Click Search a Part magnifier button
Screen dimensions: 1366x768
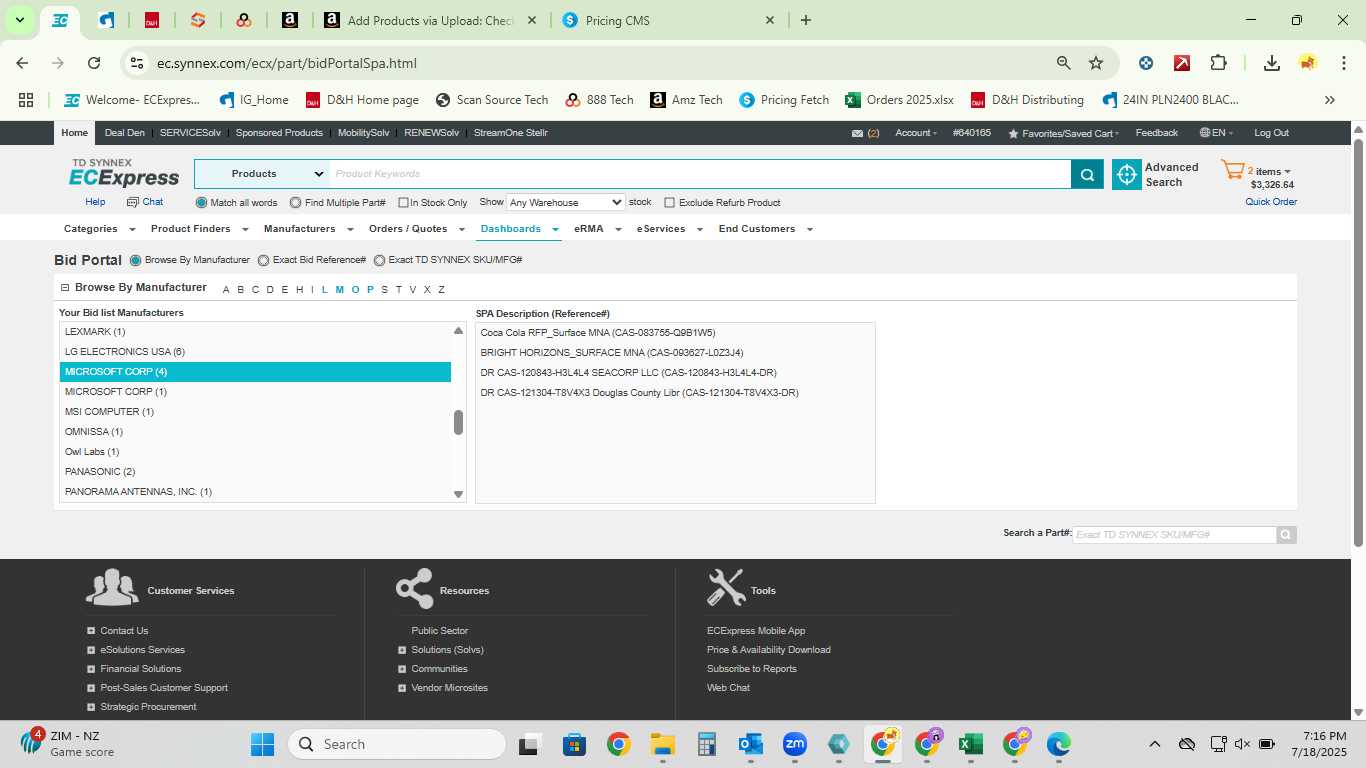pyautogui.click(x=1286, y=535)
